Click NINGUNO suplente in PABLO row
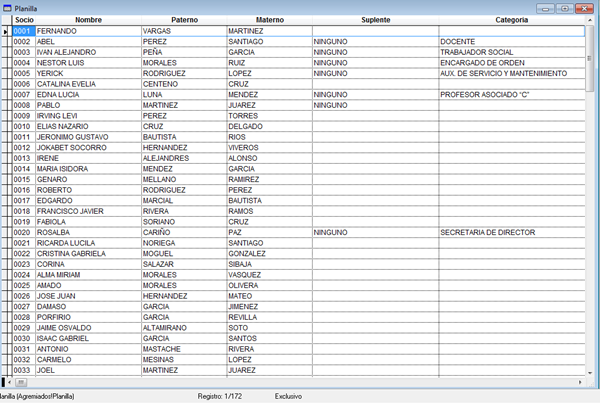600x404 pixels. pos(376,105)
